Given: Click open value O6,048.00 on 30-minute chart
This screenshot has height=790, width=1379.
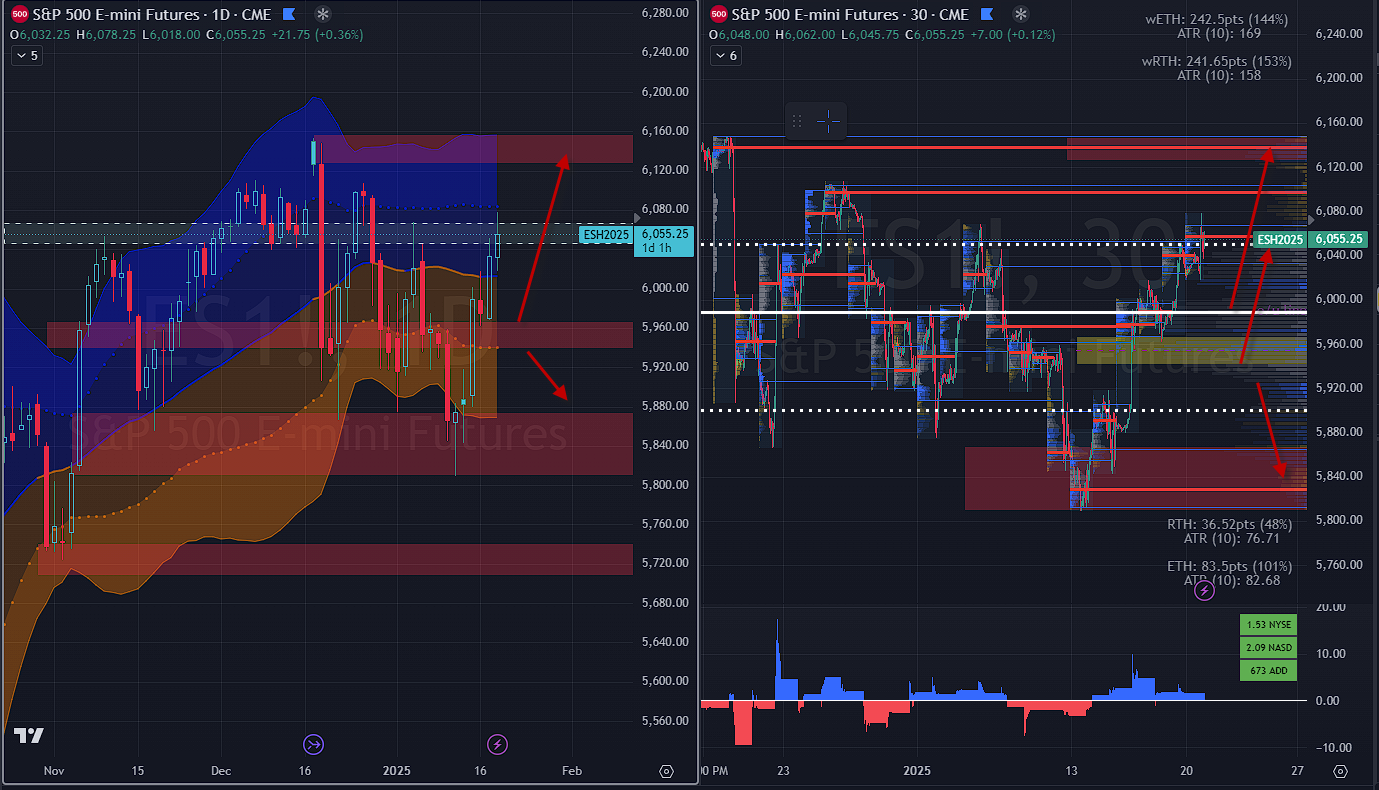Looking at the screenshot, I should (x=740, y=34).
